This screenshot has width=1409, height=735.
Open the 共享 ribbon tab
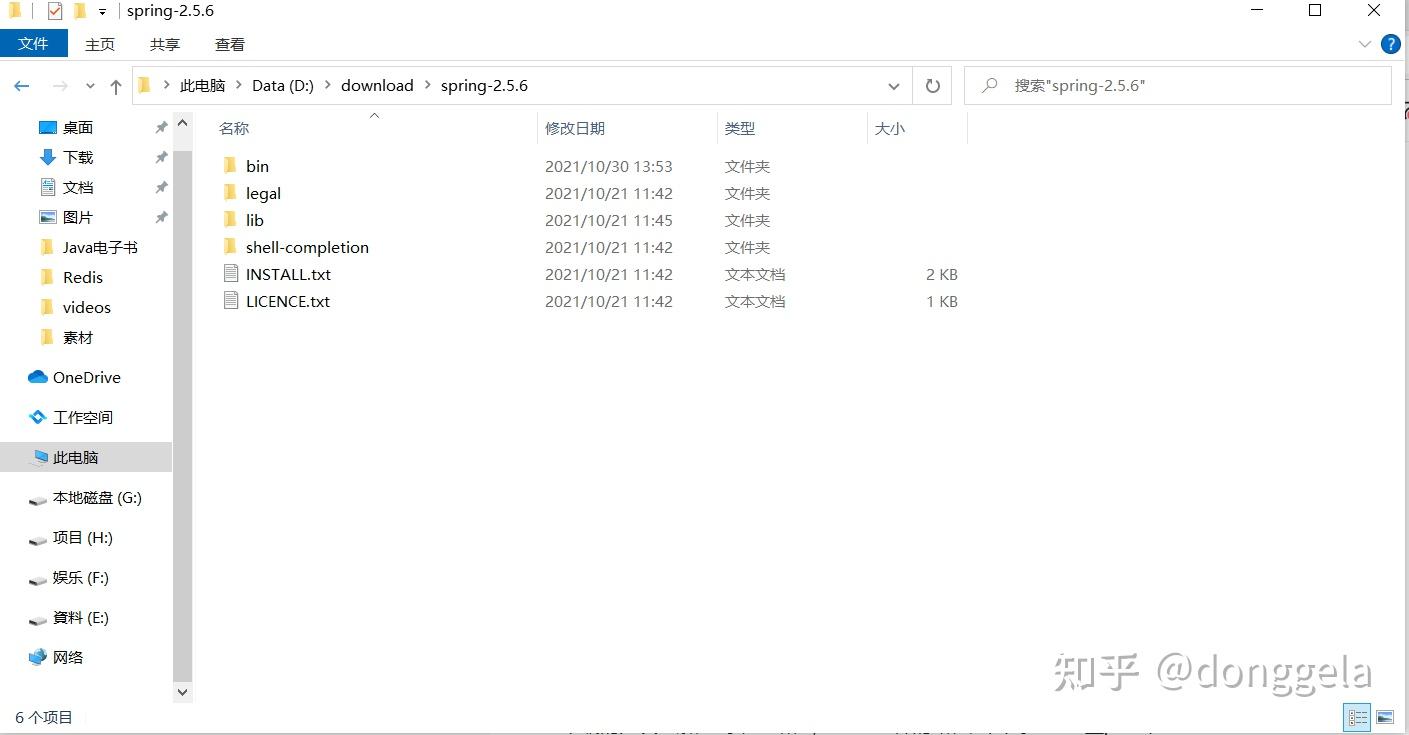click(x=164, y=44)
